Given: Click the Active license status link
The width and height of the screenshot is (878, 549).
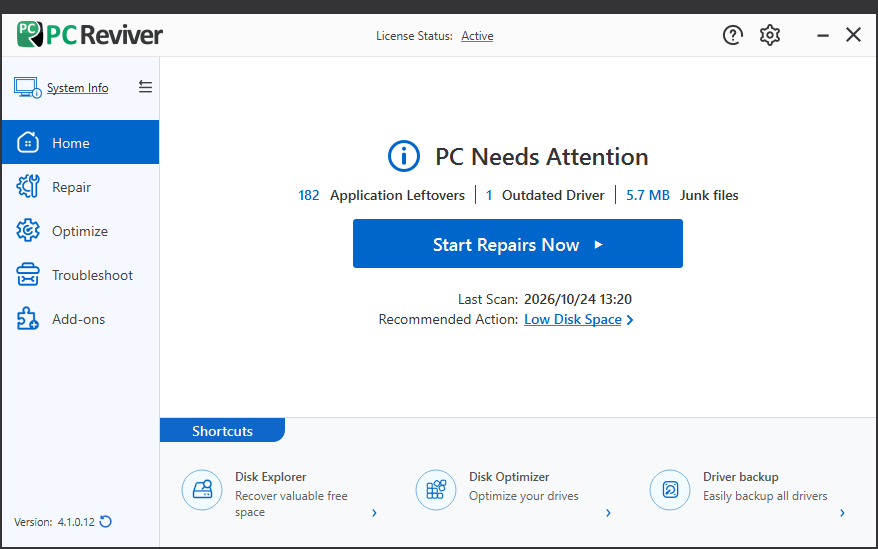Looking at the screenshot, I should pos(477,36).
